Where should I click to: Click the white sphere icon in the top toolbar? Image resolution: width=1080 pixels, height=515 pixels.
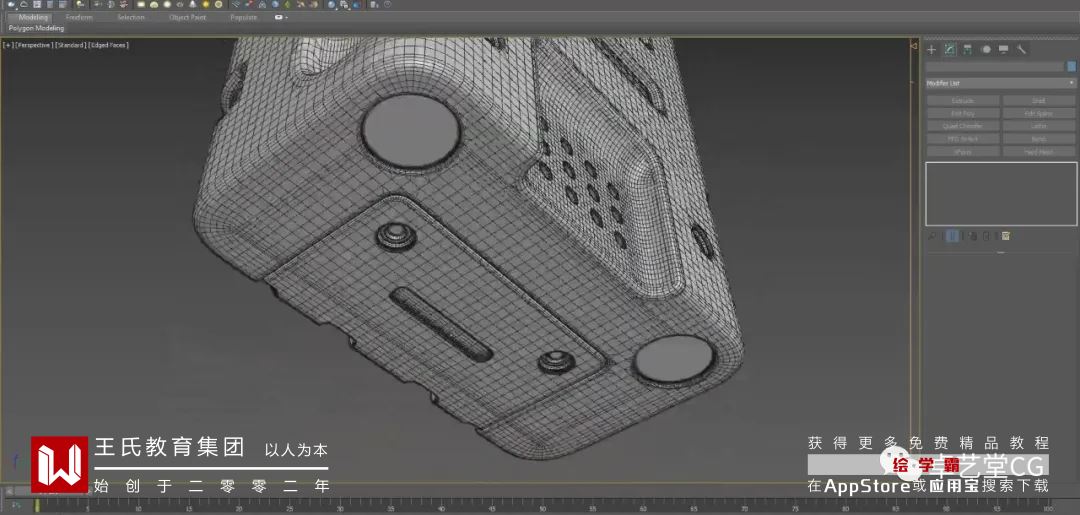167,5
